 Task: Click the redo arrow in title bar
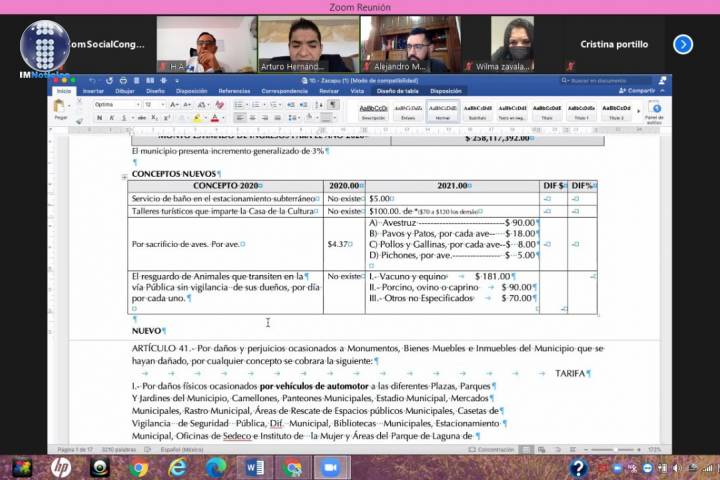pos(109,81)
